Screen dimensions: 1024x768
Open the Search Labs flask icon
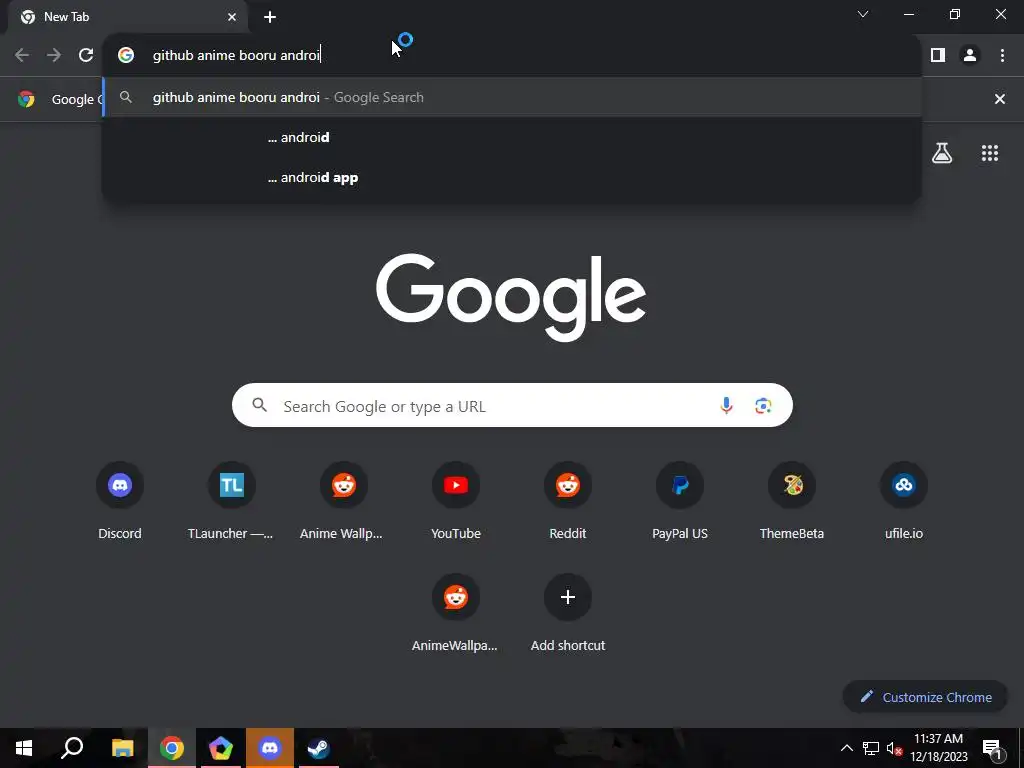click(x=942, y=153)
